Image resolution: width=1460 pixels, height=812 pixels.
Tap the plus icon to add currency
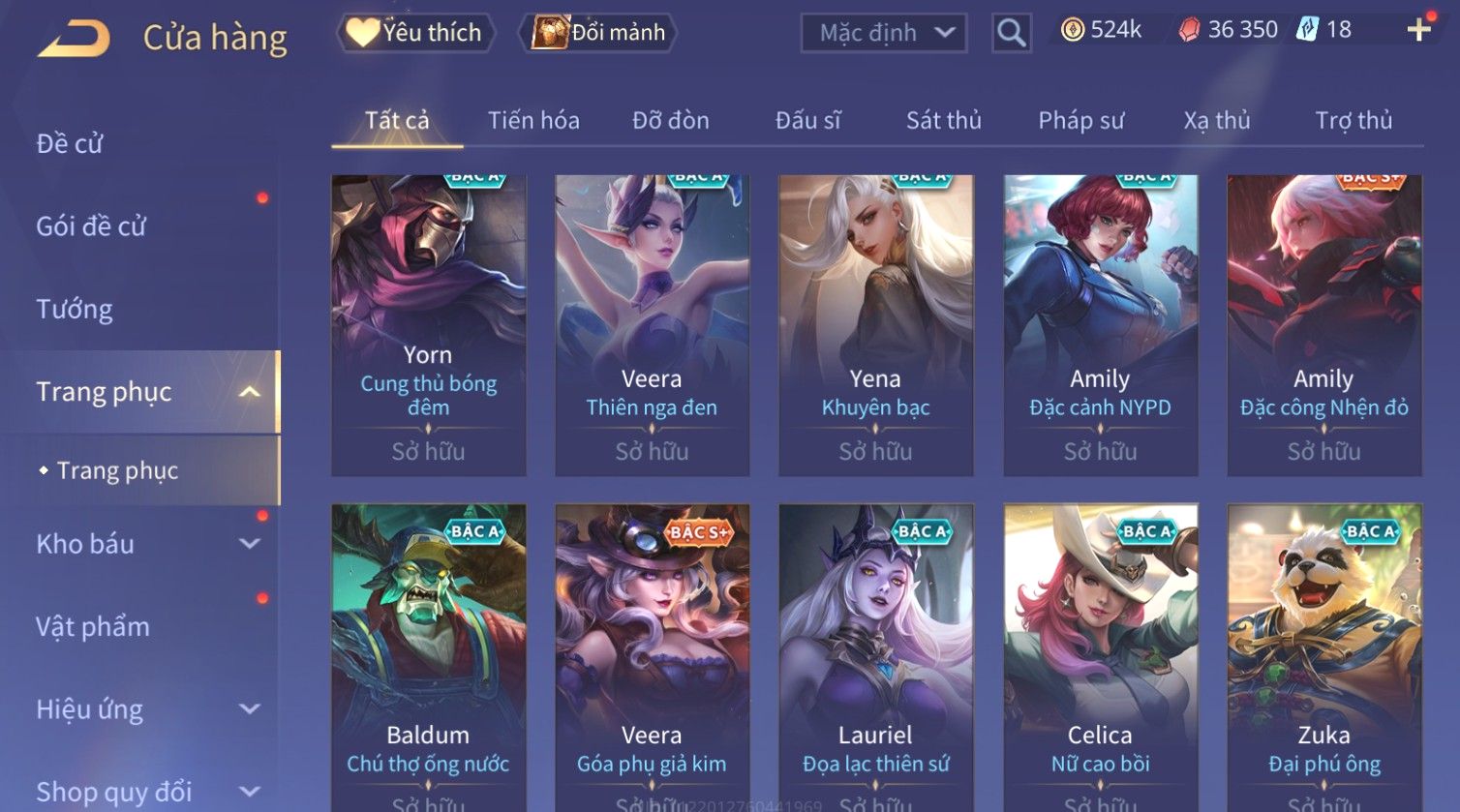(x=1419, y=30)
